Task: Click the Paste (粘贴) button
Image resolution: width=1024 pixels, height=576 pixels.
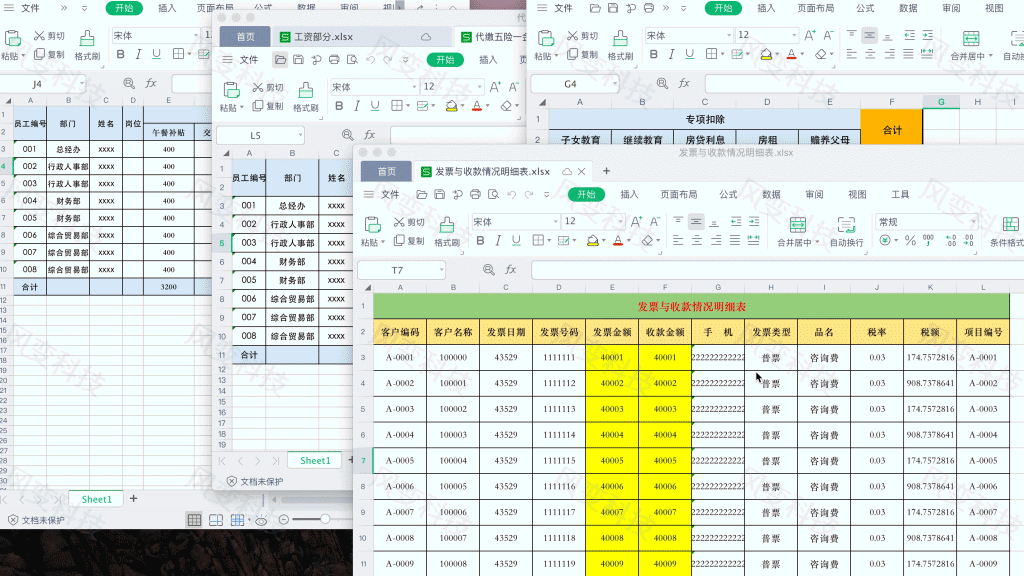Action: [371, 226]
